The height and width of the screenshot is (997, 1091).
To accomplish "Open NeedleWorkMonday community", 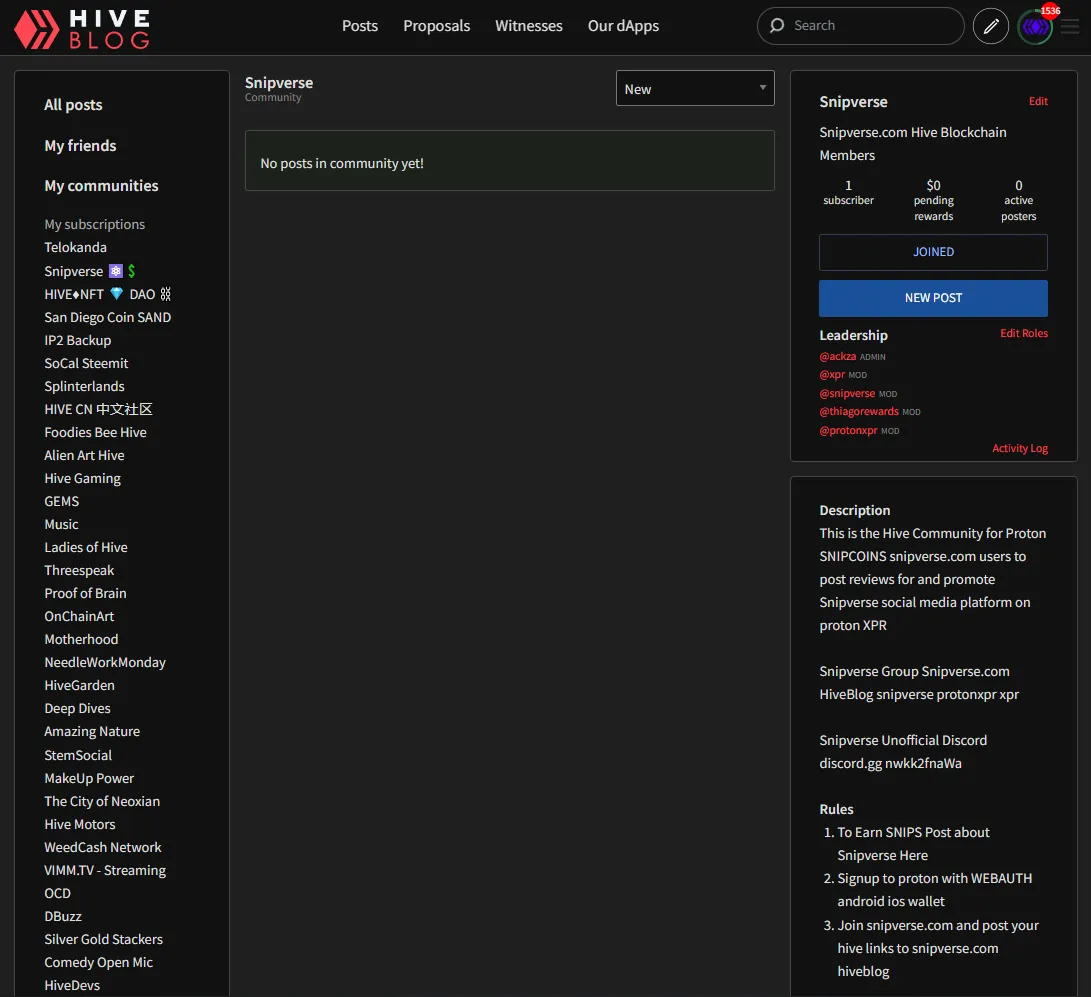I will pyautogui.click(x=104, y=662).
